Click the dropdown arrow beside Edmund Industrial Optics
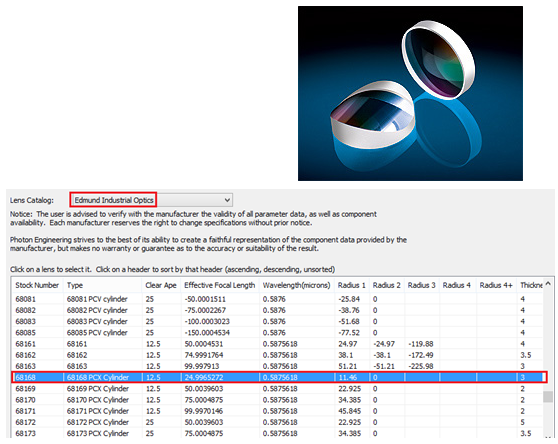This screenshot has width=558, height=444. [x=227, y=200]
